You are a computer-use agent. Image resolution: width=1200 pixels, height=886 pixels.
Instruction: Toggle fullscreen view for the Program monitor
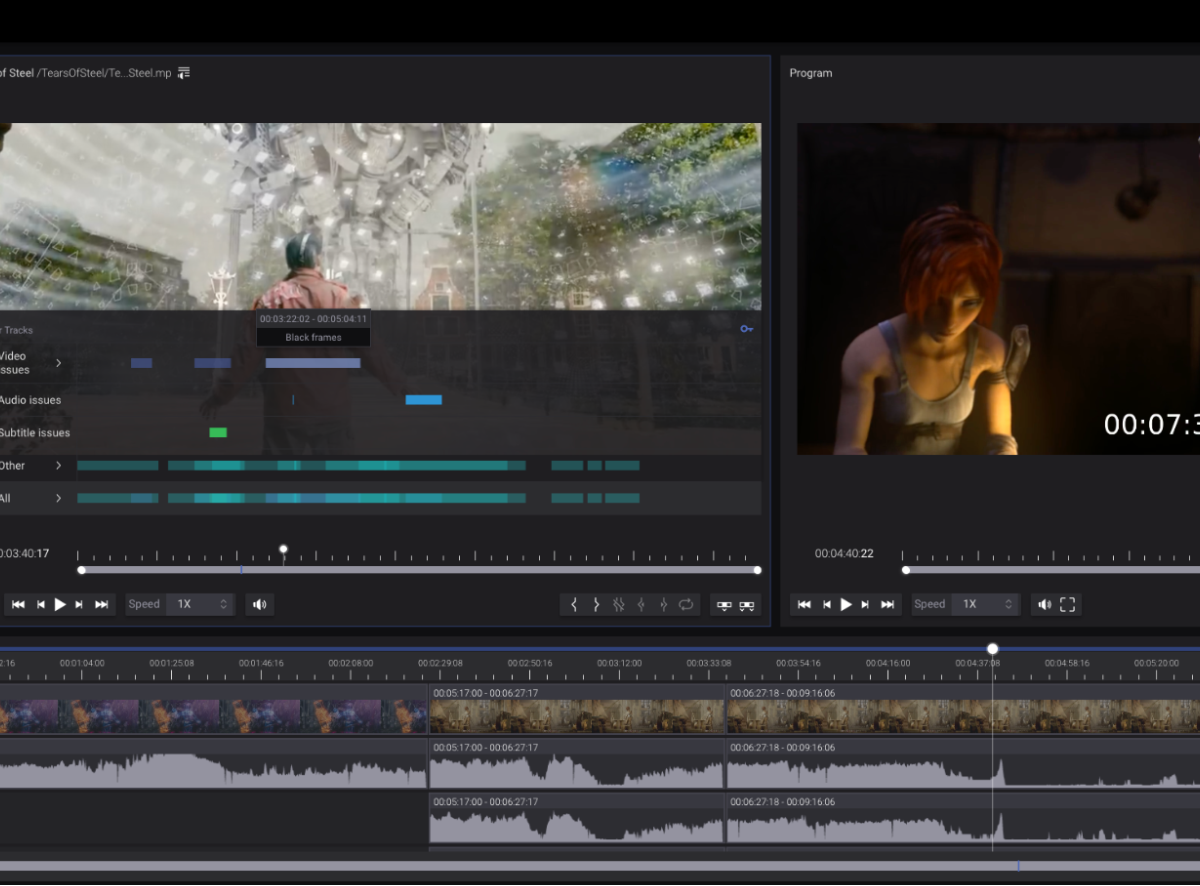(x=1068, y=604)
